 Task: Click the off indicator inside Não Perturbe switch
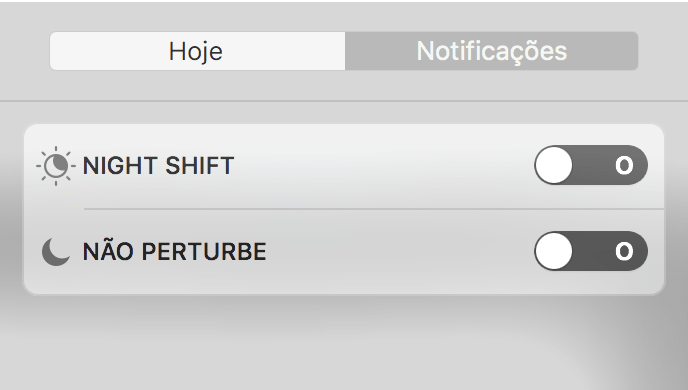(624, 251)
